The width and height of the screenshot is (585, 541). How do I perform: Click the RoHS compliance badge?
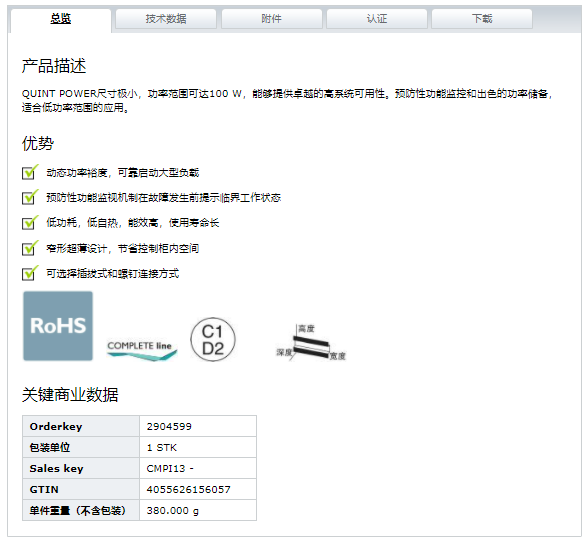tap(58, 326)
